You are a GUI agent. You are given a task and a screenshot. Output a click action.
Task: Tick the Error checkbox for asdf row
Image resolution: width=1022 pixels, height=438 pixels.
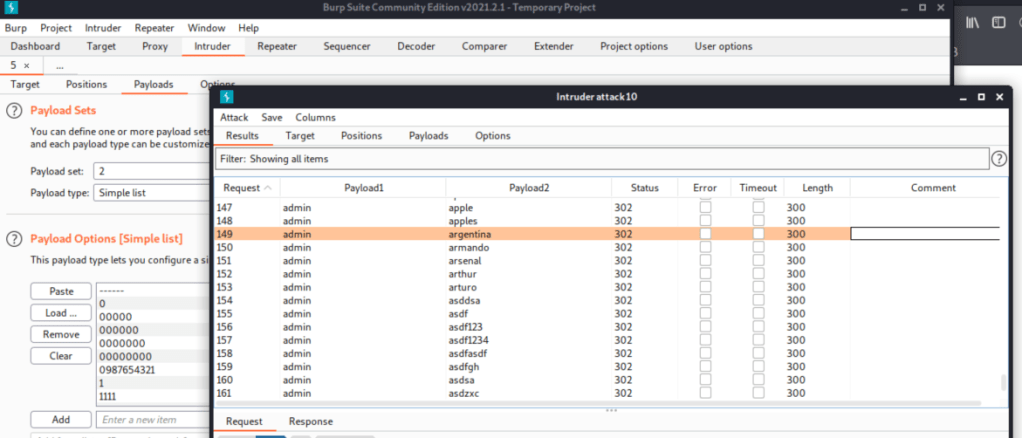(705, 313)
